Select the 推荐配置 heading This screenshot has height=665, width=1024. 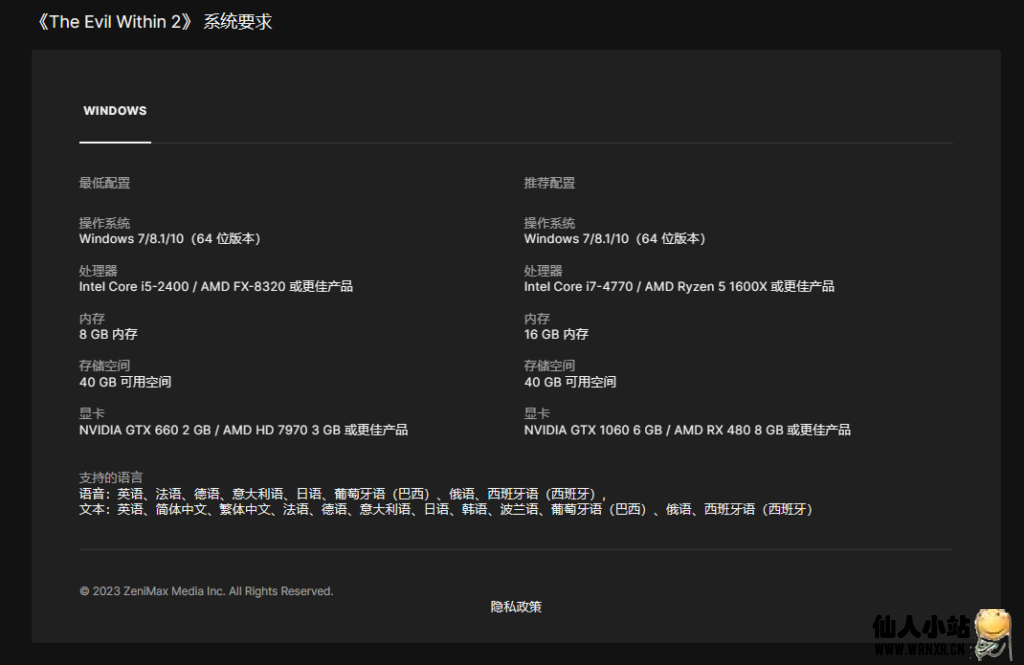tap(549, 183)
